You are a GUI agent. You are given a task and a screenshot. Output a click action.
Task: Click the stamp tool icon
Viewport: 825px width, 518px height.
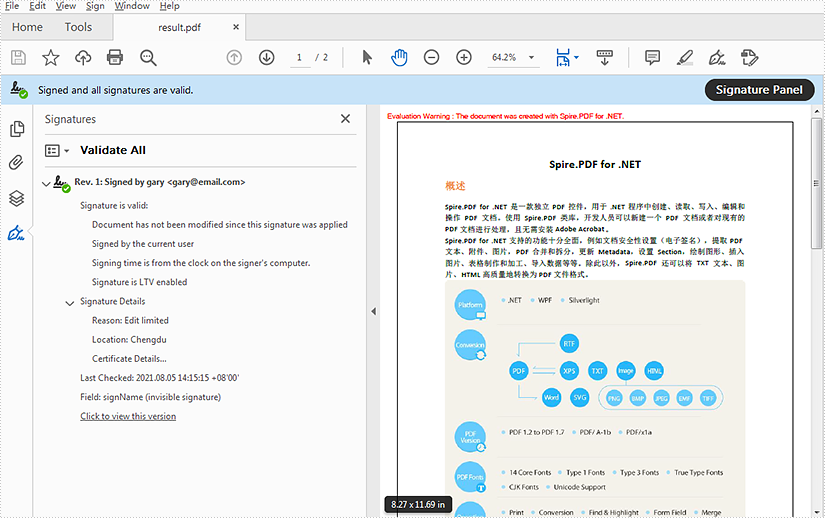click(x=749, y=57)
